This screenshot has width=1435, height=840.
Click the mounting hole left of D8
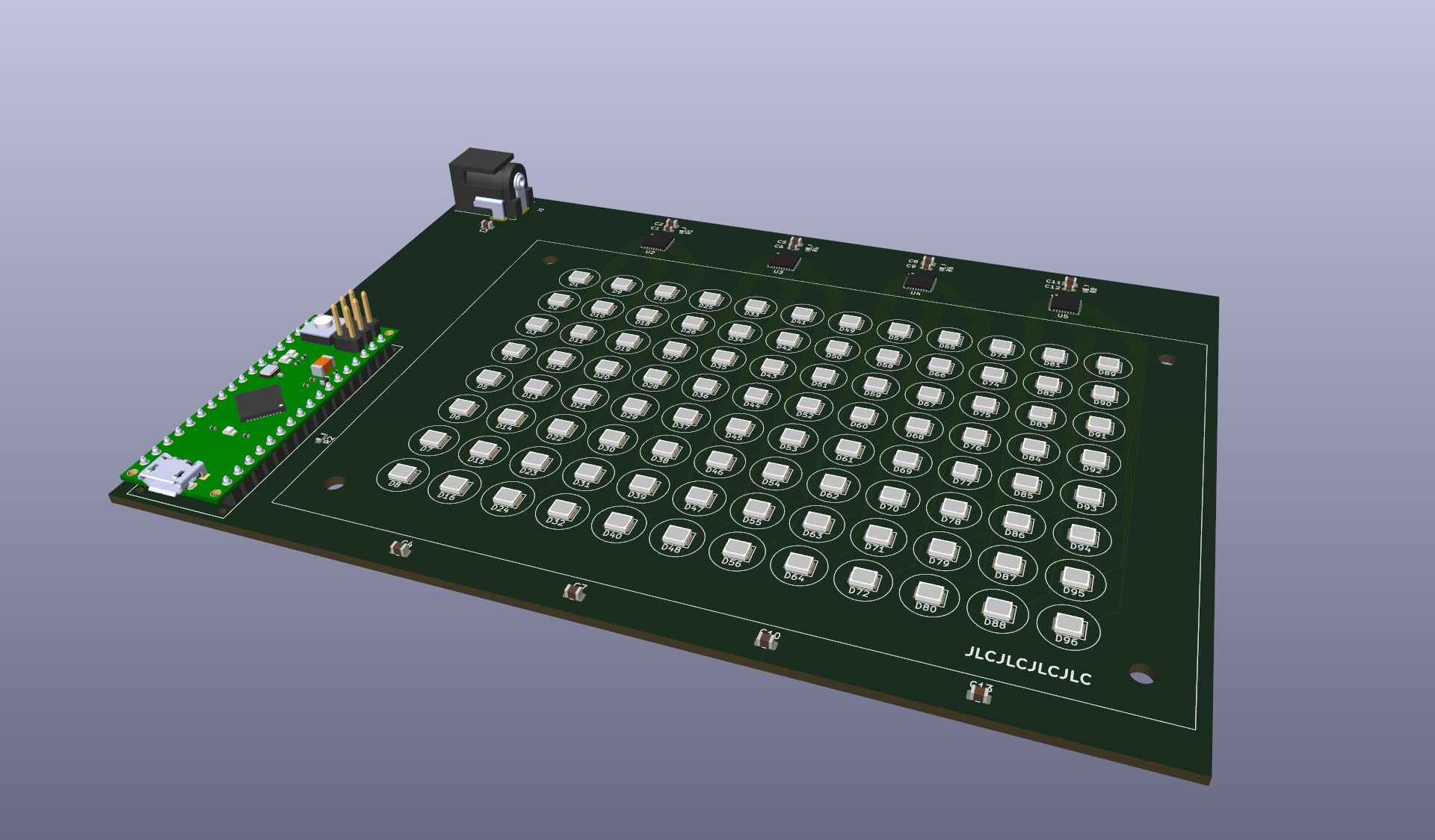point(335,483)
